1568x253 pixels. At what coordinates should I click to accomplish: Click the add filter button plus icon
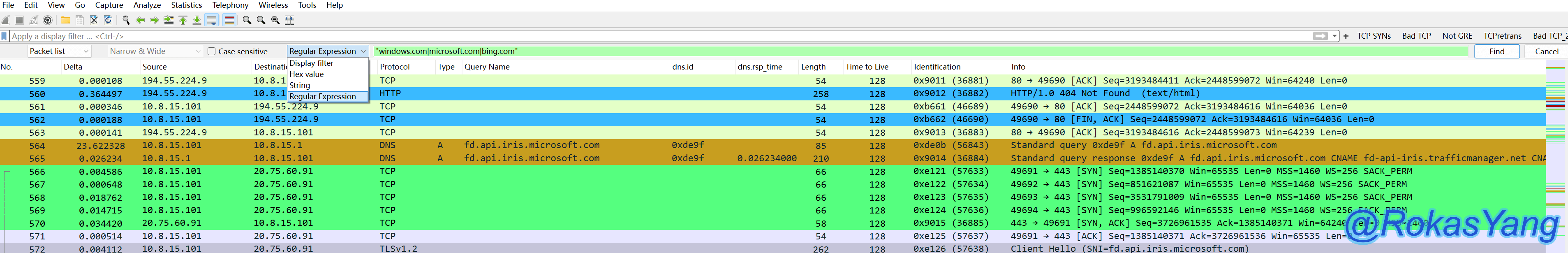[1346, 36]
